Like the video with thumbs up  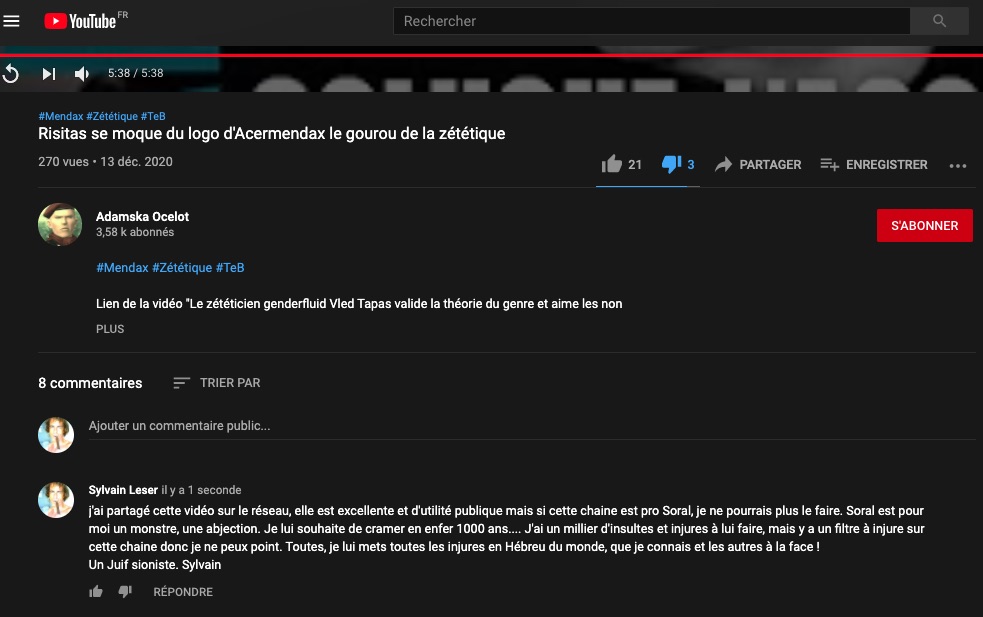pos(621,164)
